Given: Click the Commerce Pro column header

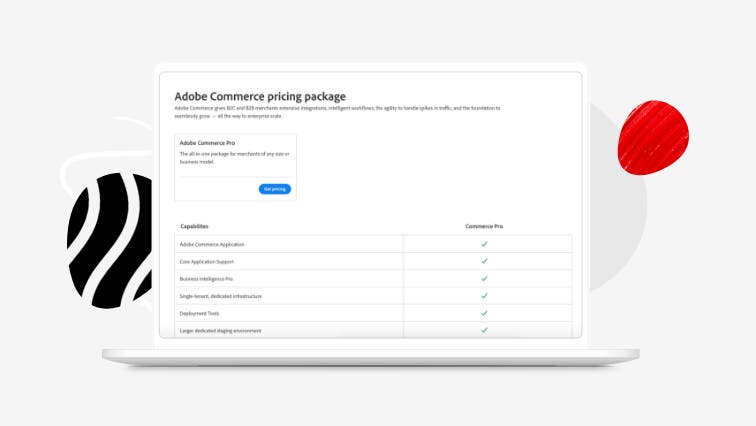Looking at the screenshot, I should 484,226.
